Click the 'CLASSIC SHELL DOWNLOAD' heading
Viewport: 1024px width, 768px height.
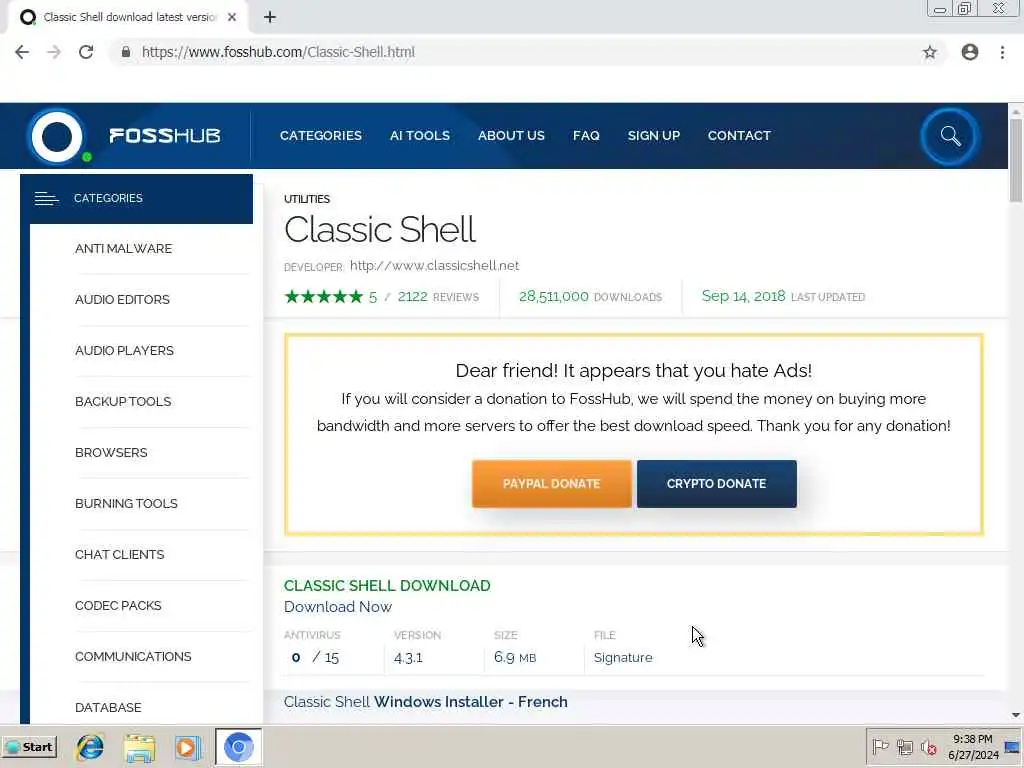click(x=387, y=586)
